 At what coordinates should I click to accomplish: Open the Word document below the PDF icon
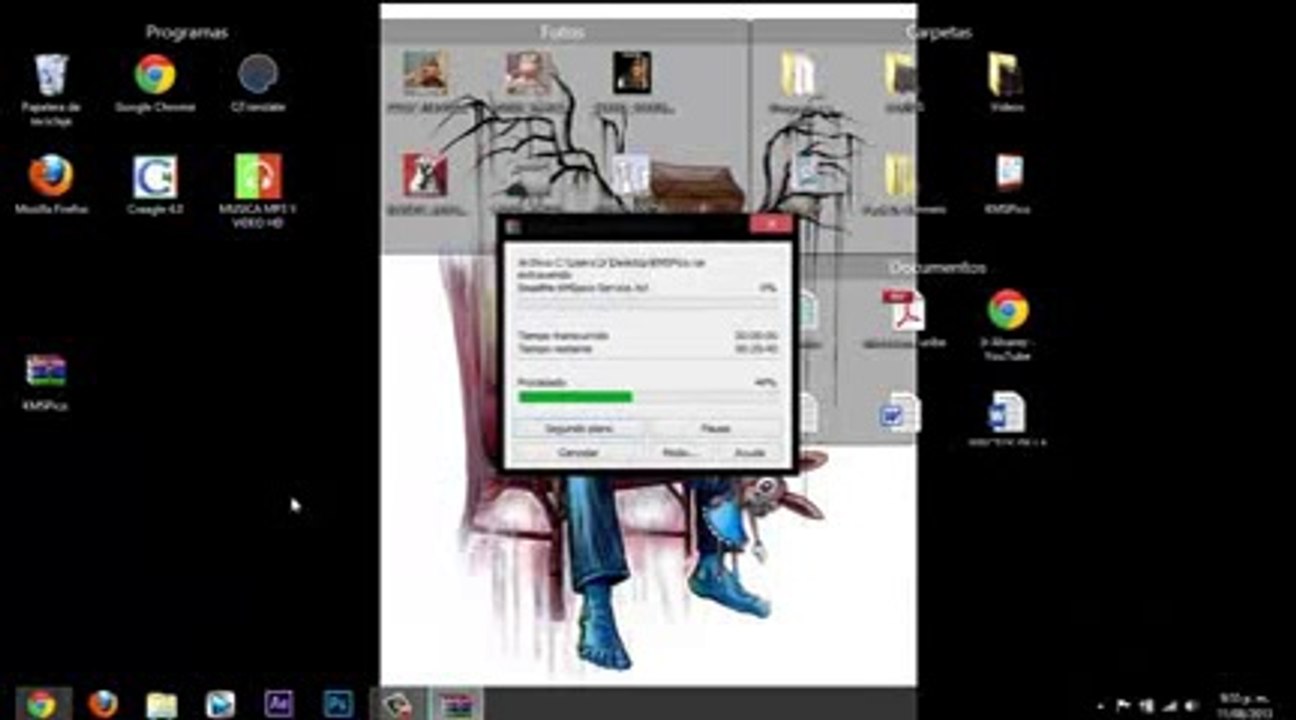click(899, 412)
